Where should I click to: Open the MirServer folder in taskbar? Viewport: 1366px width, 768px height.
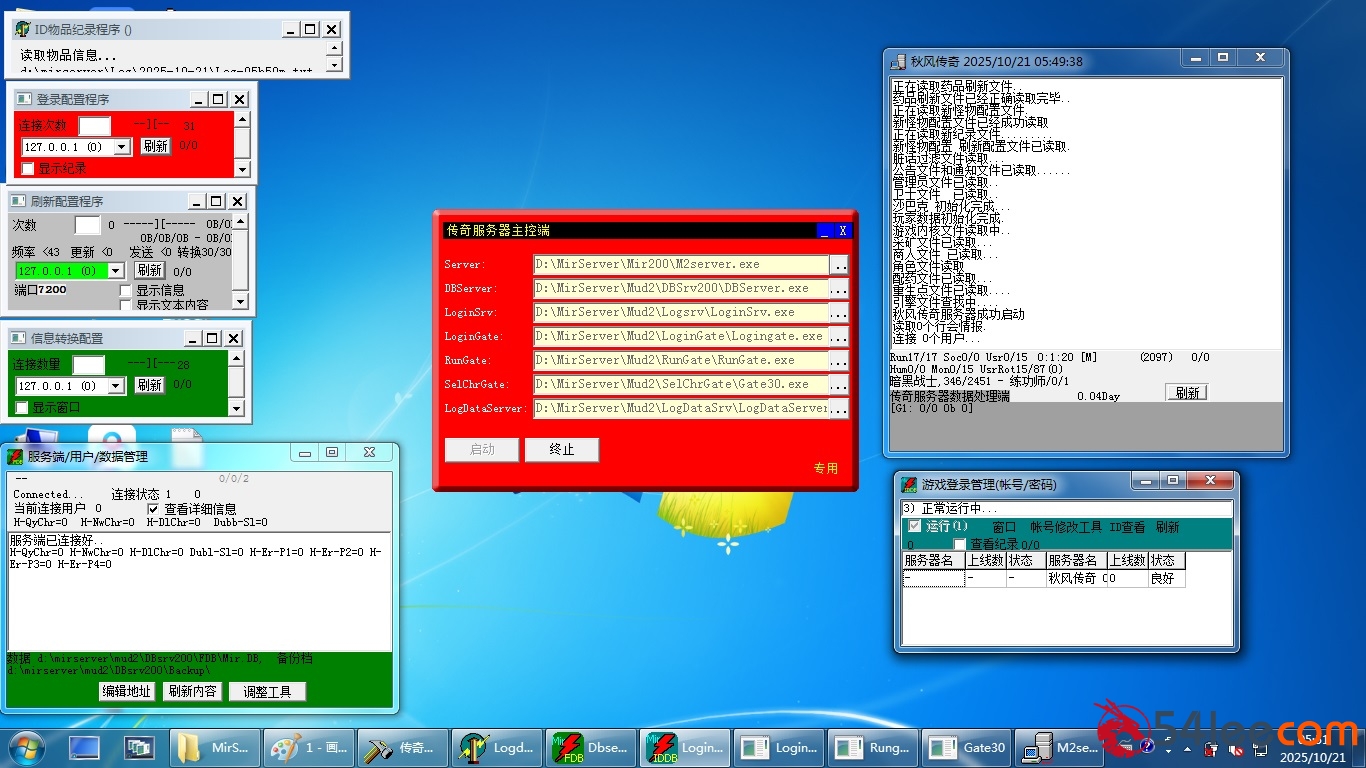click(x=215, y=747)
